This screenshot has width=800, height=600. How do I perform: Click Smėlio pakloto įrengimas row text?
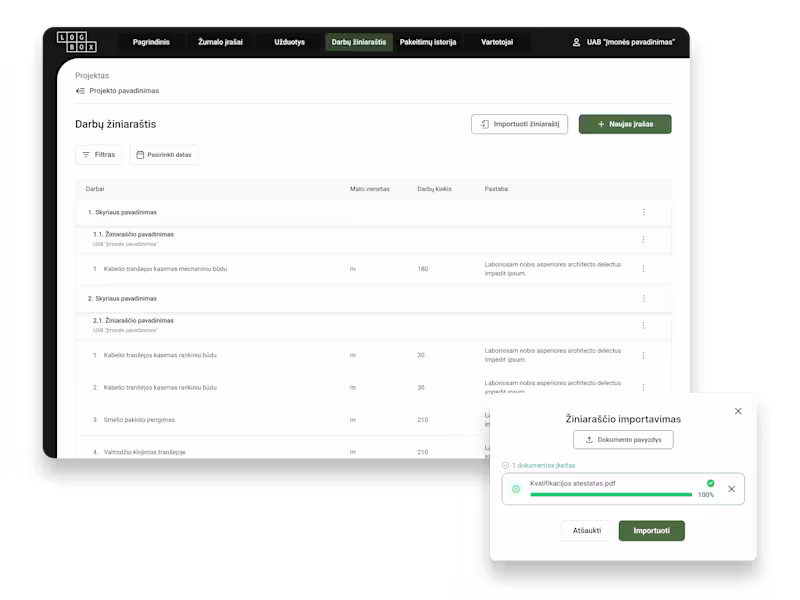click(139, 420)
